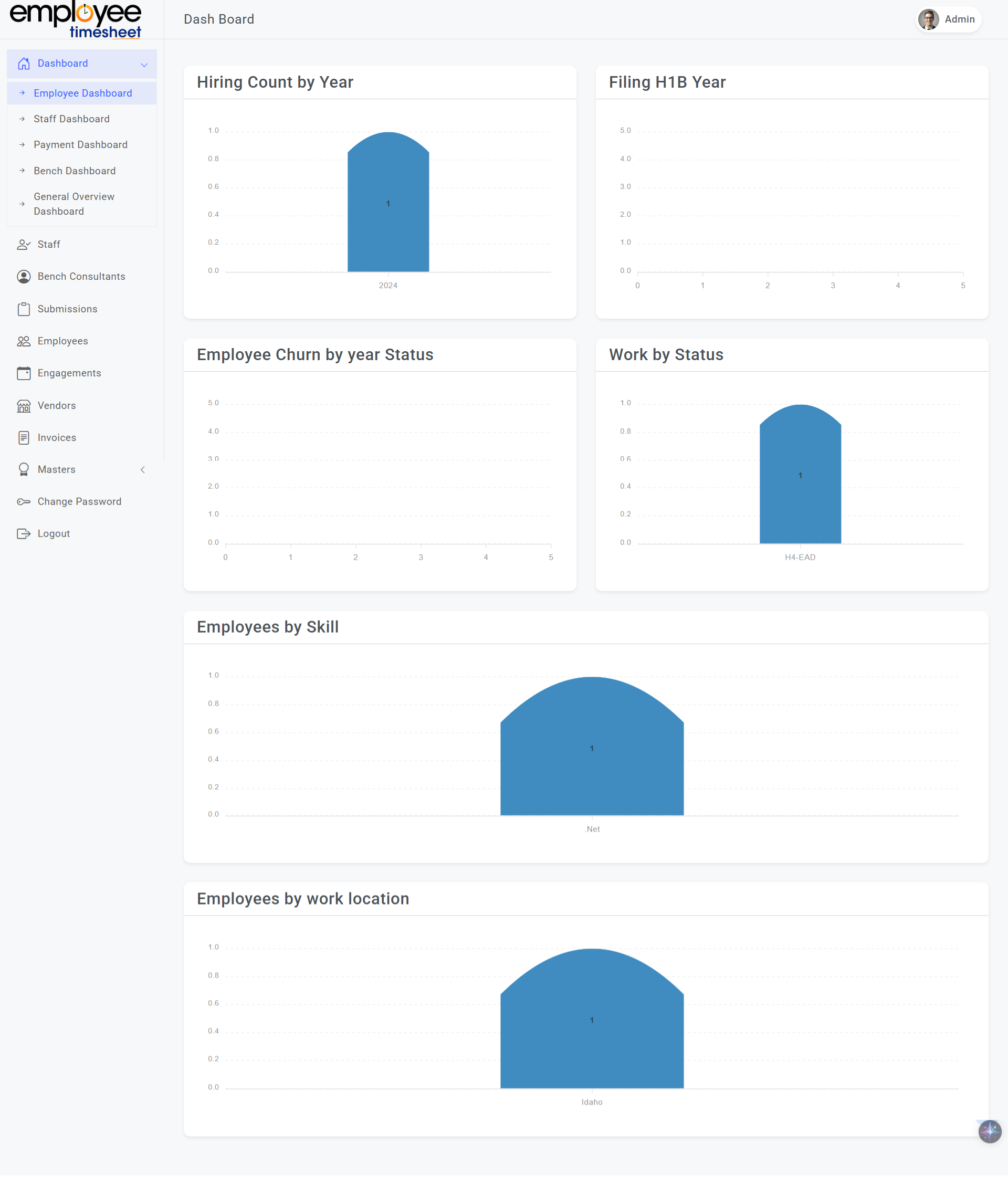
Task: Open the Staff Dashboard submenu item
Action: [x=71, y=119]
